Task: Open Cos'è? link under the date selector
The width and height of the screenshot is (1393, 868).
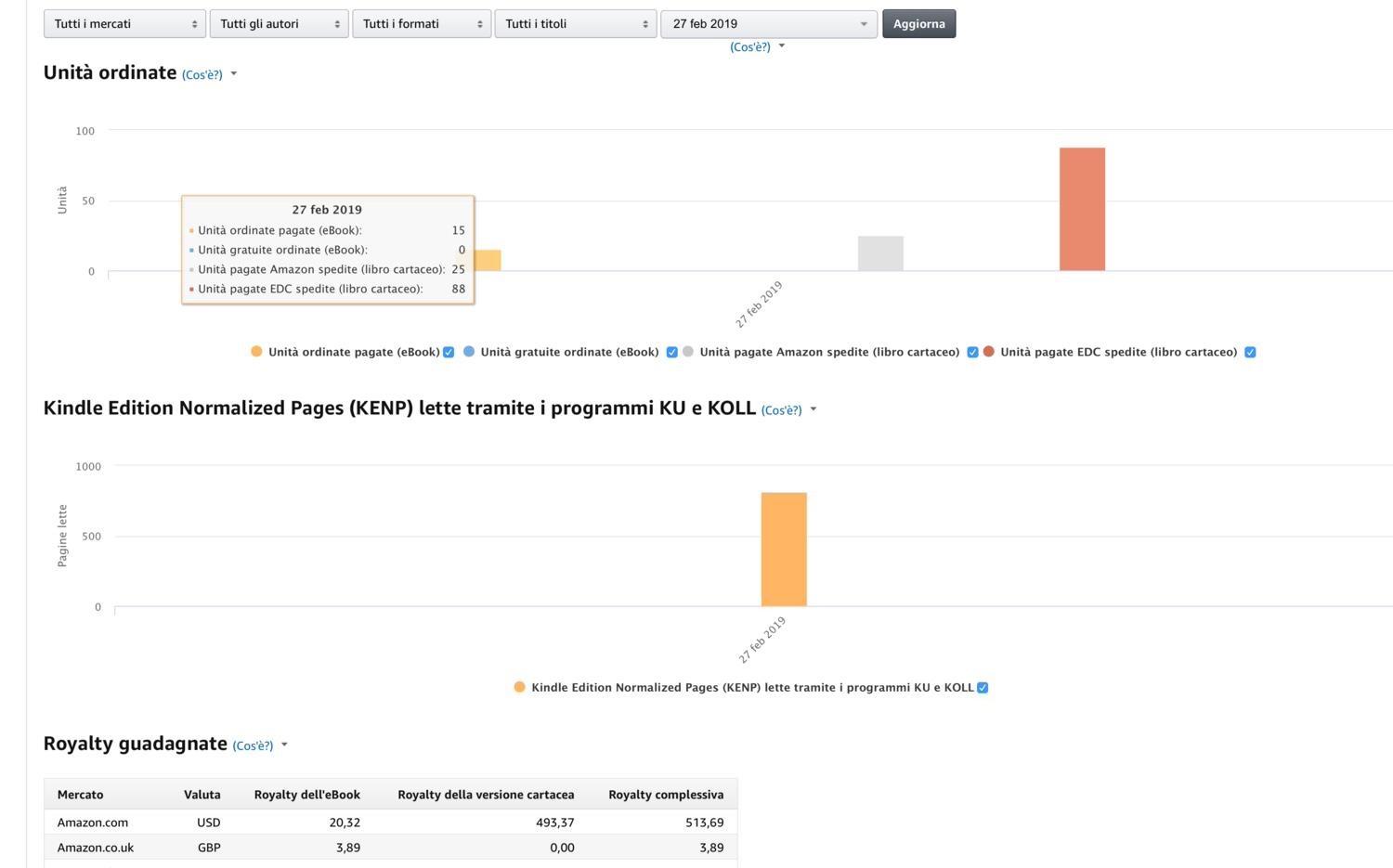Action: pyautogui.click(x=750, y=46)
